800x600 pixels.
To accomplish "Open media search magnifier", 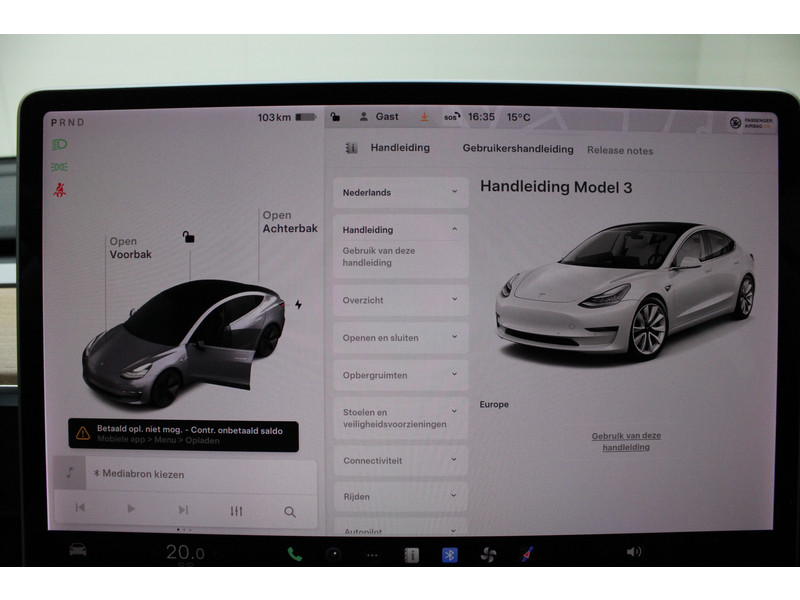I will pyautogui.click(x=290, y=512).
